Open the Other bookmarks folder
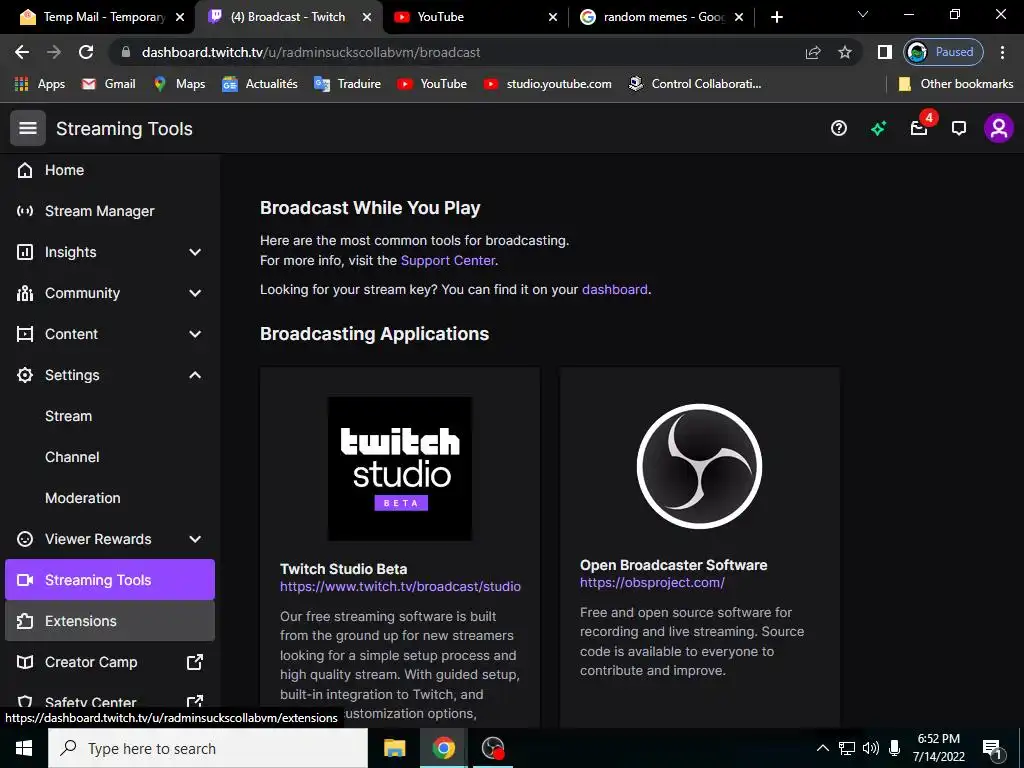The width and height of the screenshot is (1024, 768). [956, 84]
